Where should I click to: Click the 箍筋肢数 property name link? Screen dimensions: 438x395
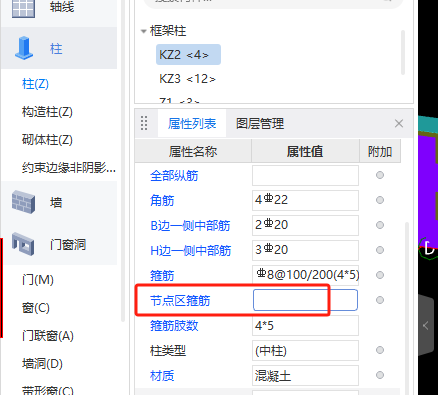(174, 325)
